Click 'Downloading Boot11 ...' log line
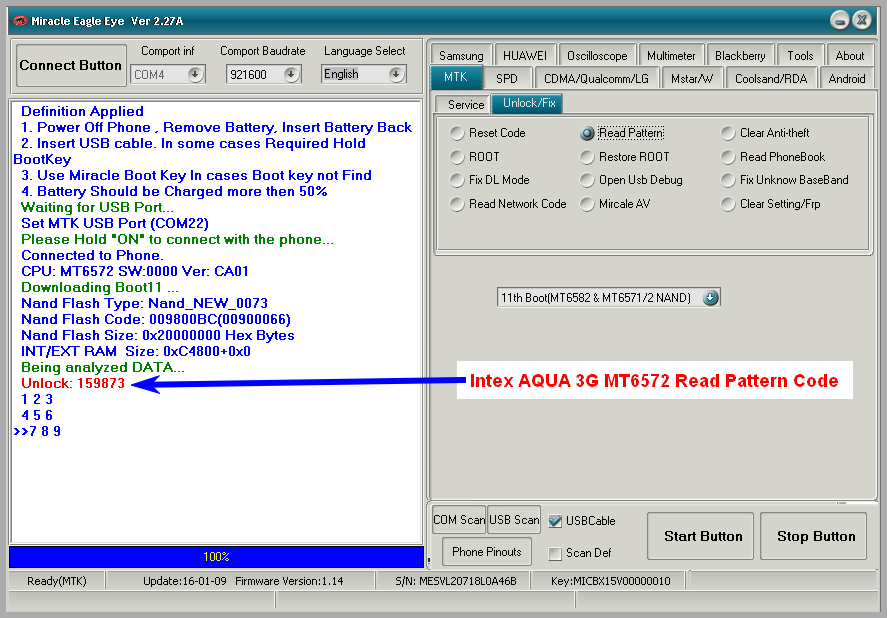The image size is (887, 618). (x=100, y=287)
